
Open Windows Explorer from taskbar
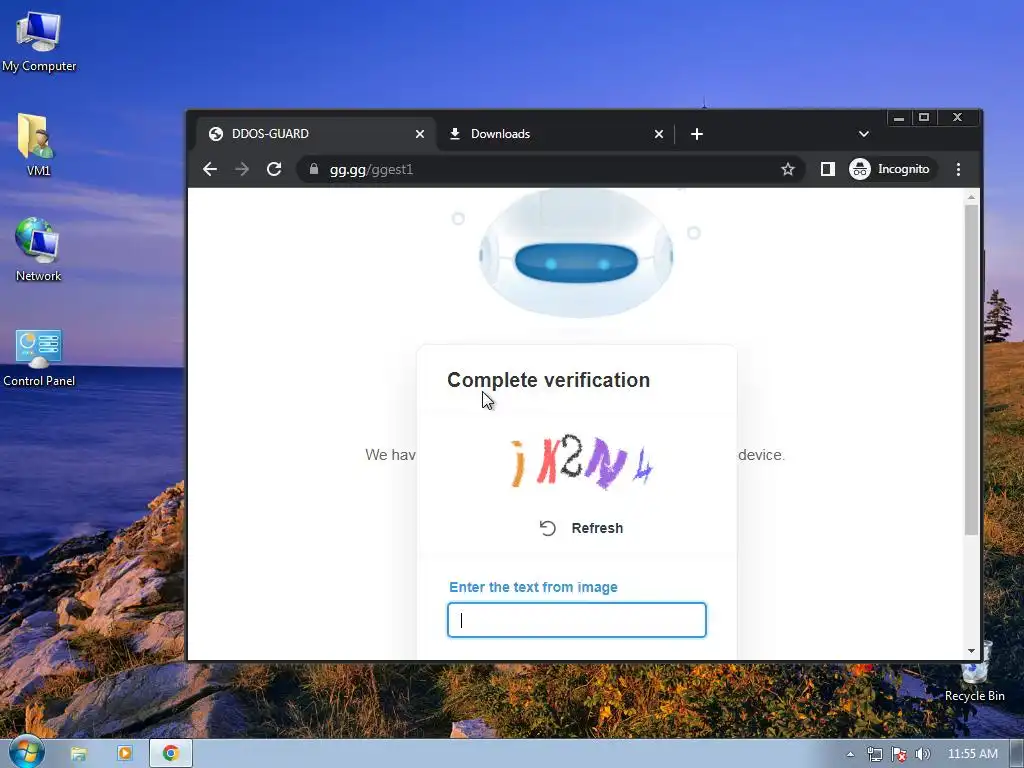[79, 753]
